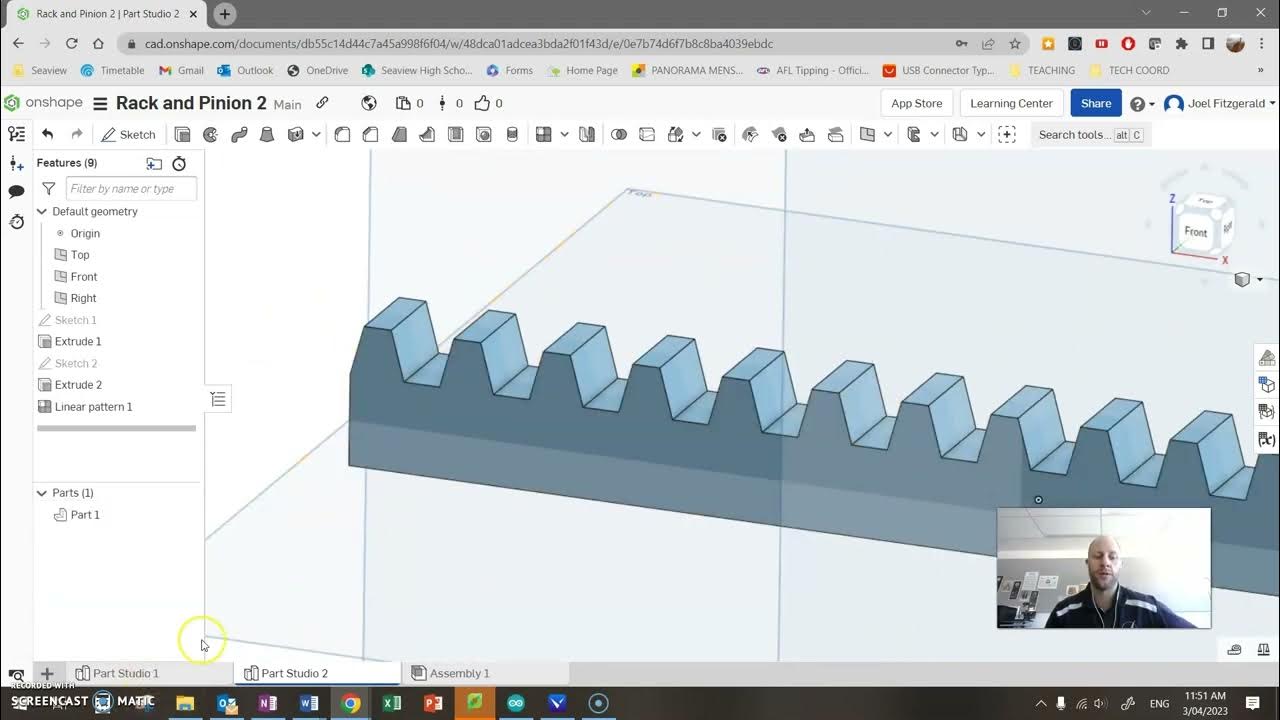Select the Mirror tool
Image resolution: width=1280 pixels, height=720 pixels.
[x=587, y=134]
